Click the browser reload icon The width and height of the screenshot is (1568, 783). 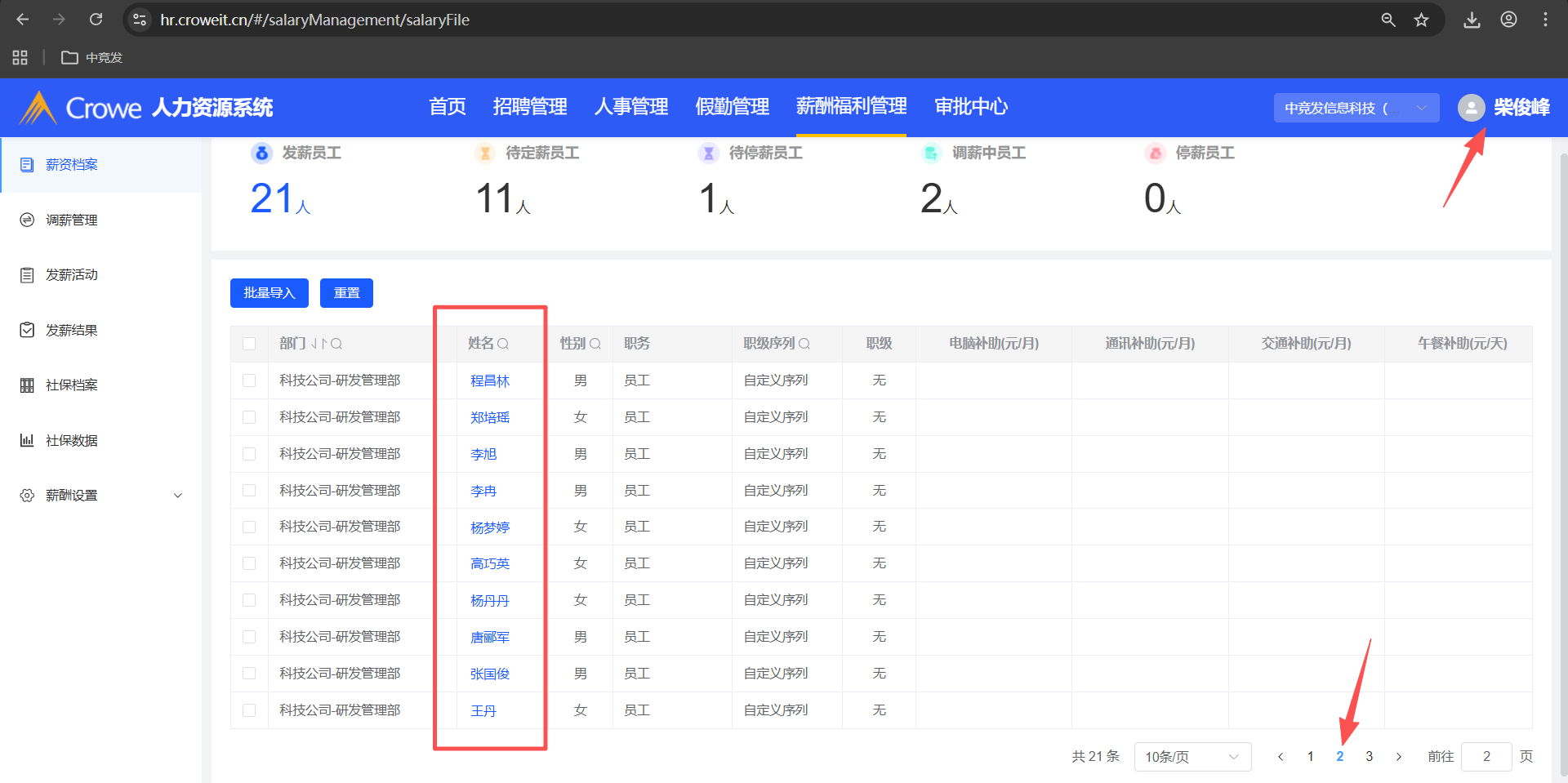(96, 20)
